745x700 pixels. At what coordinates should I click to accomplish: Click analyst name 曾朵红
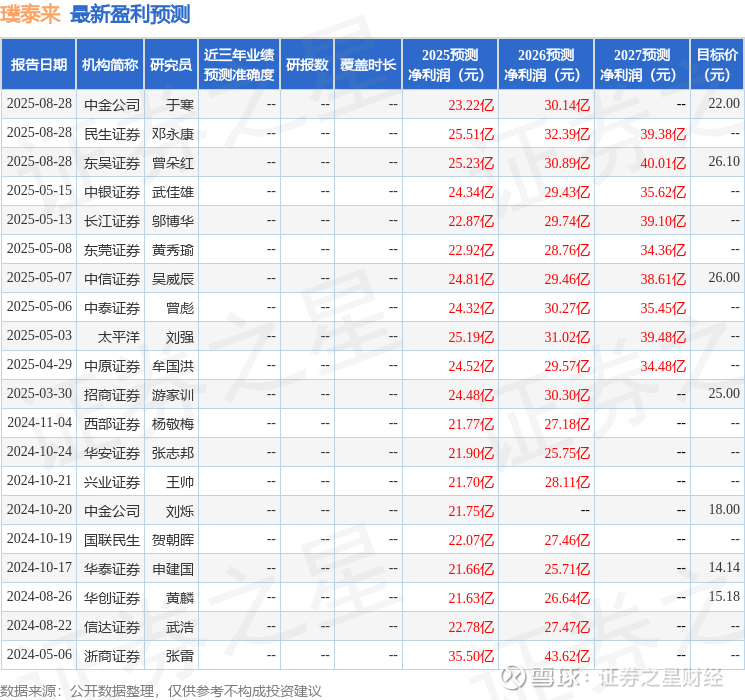pos(172,163)
